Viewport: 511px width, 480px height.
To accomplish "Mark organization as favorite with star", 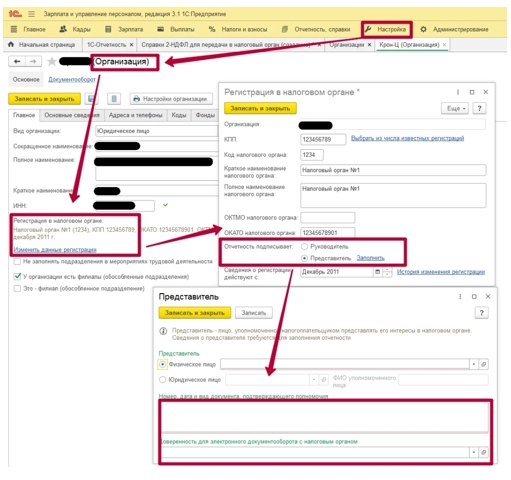I will click(x=52, y=61).
